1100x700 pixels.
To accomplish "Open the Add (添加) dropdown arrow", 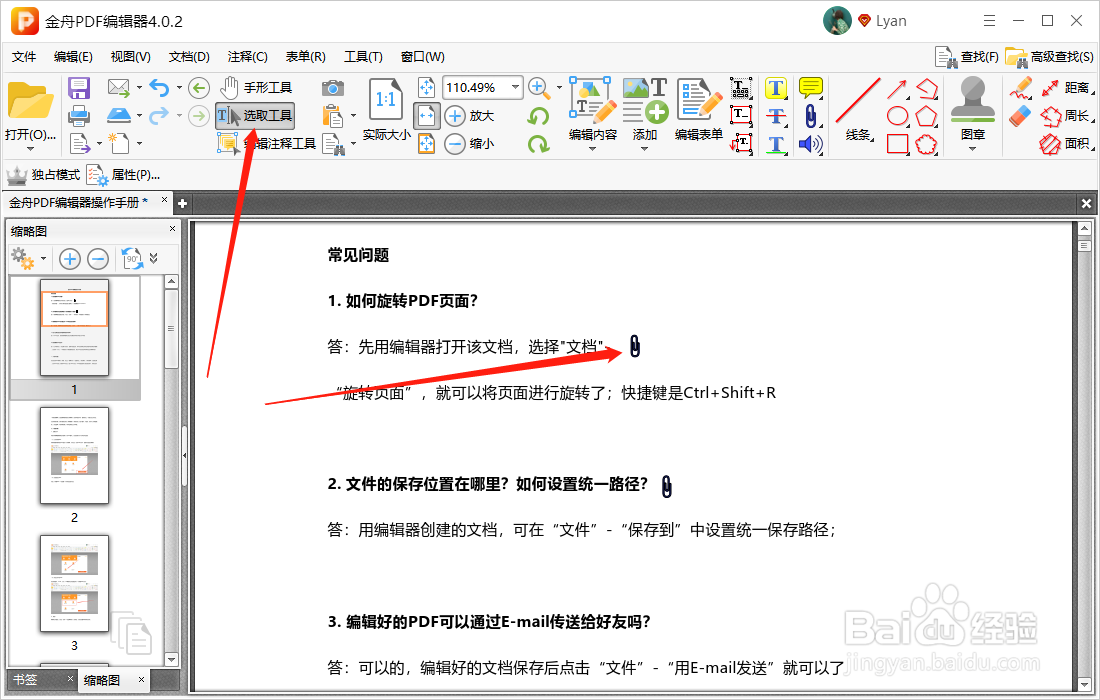I will point(644,149).
